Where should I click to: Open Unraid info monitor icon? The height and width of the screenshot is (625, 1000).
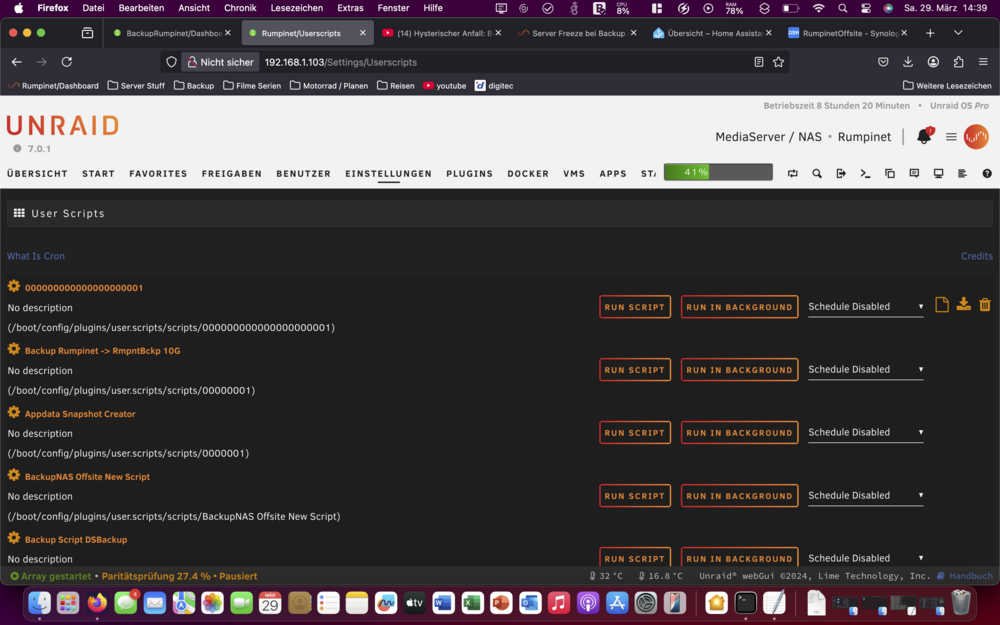click(938, 173)
